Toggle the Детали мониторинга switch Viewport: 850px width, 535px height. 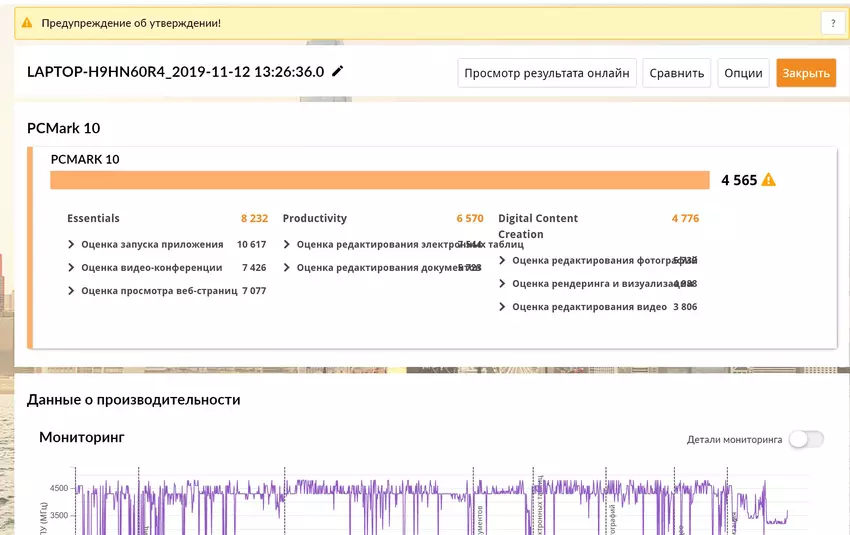tap(806, 439)
